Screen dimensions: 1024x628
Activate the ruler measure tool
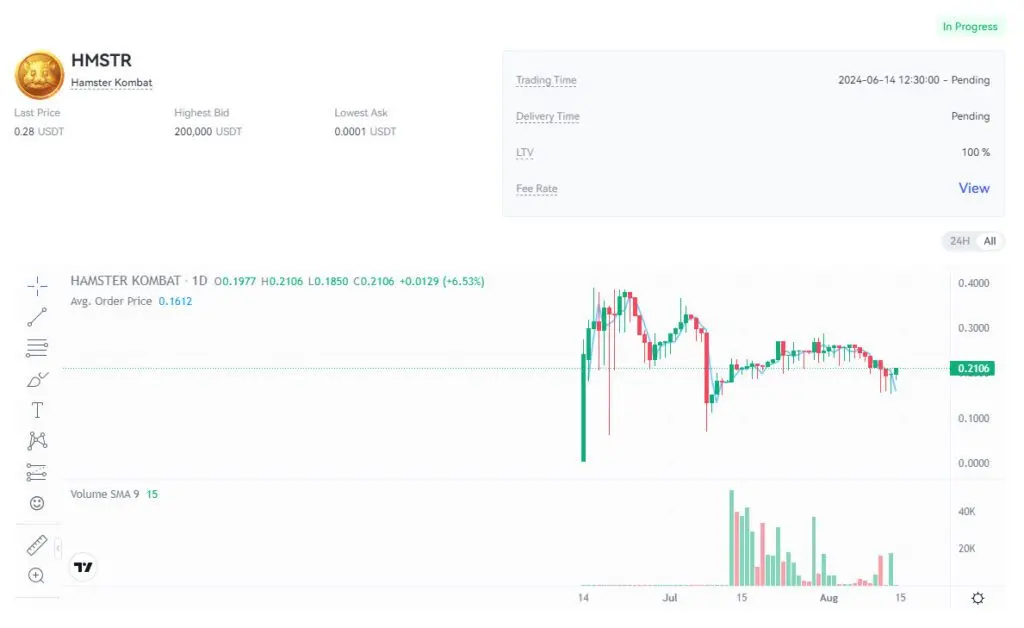[37, 545]
